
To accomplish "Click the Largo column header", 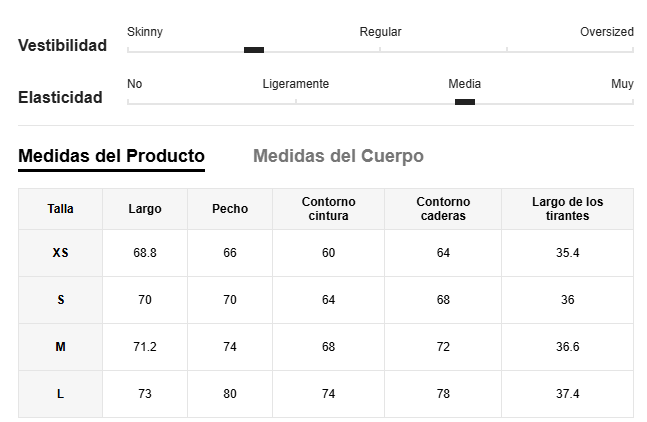I will point(145,209).
